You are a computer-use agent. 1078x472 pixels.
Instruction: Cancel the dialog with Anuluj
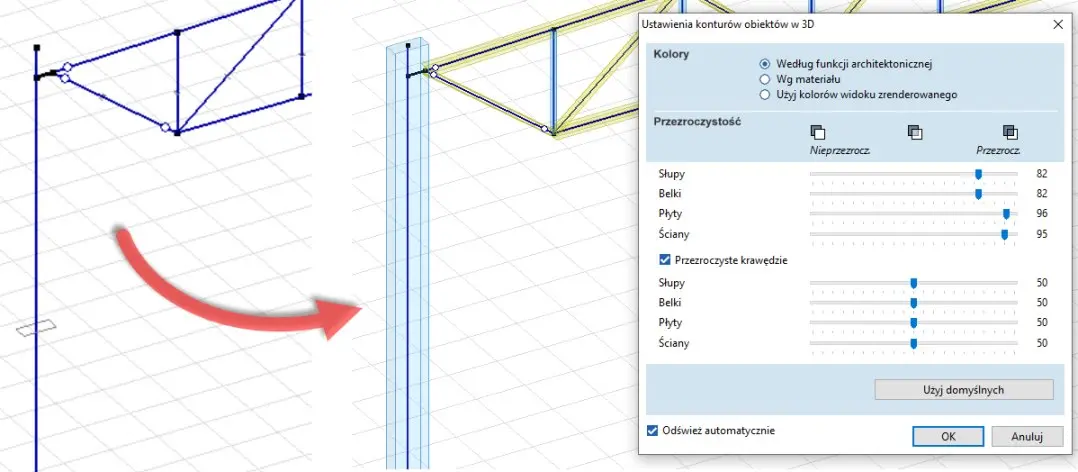tap(1027, 437)
